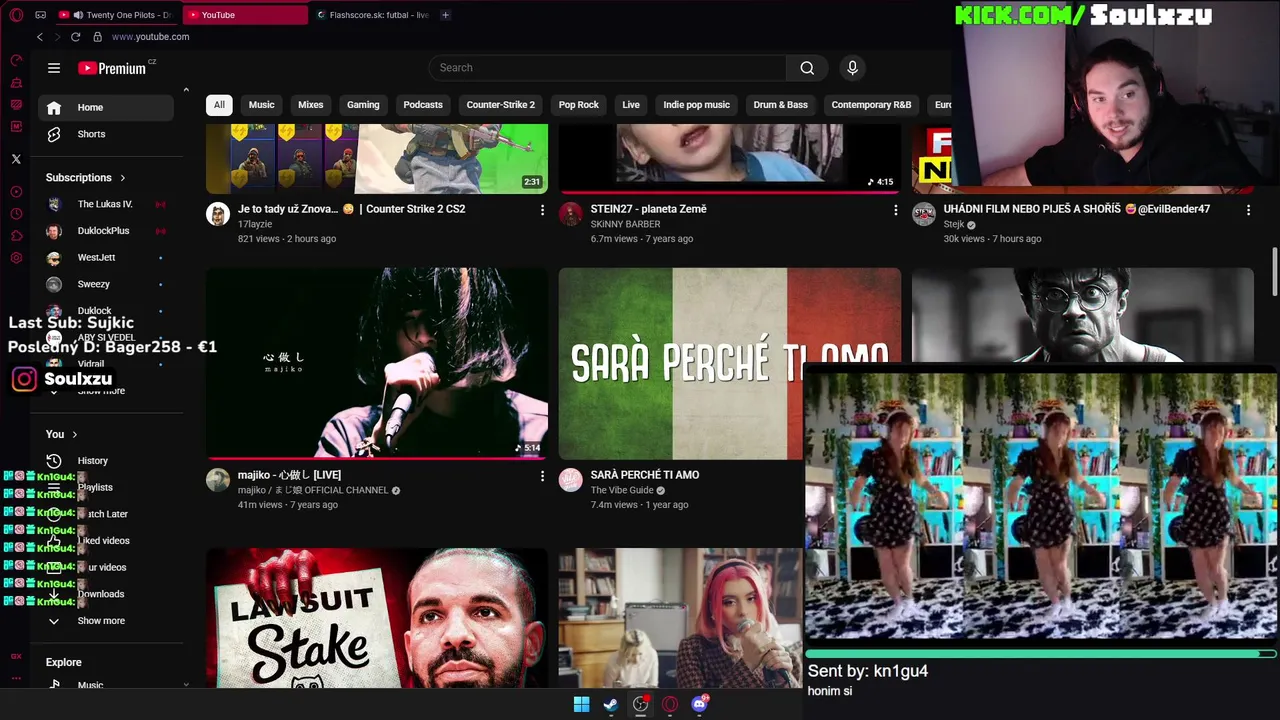Open Windows Start menu
Viewport: 1280px width, 720px height.
[x=581, y=704]
